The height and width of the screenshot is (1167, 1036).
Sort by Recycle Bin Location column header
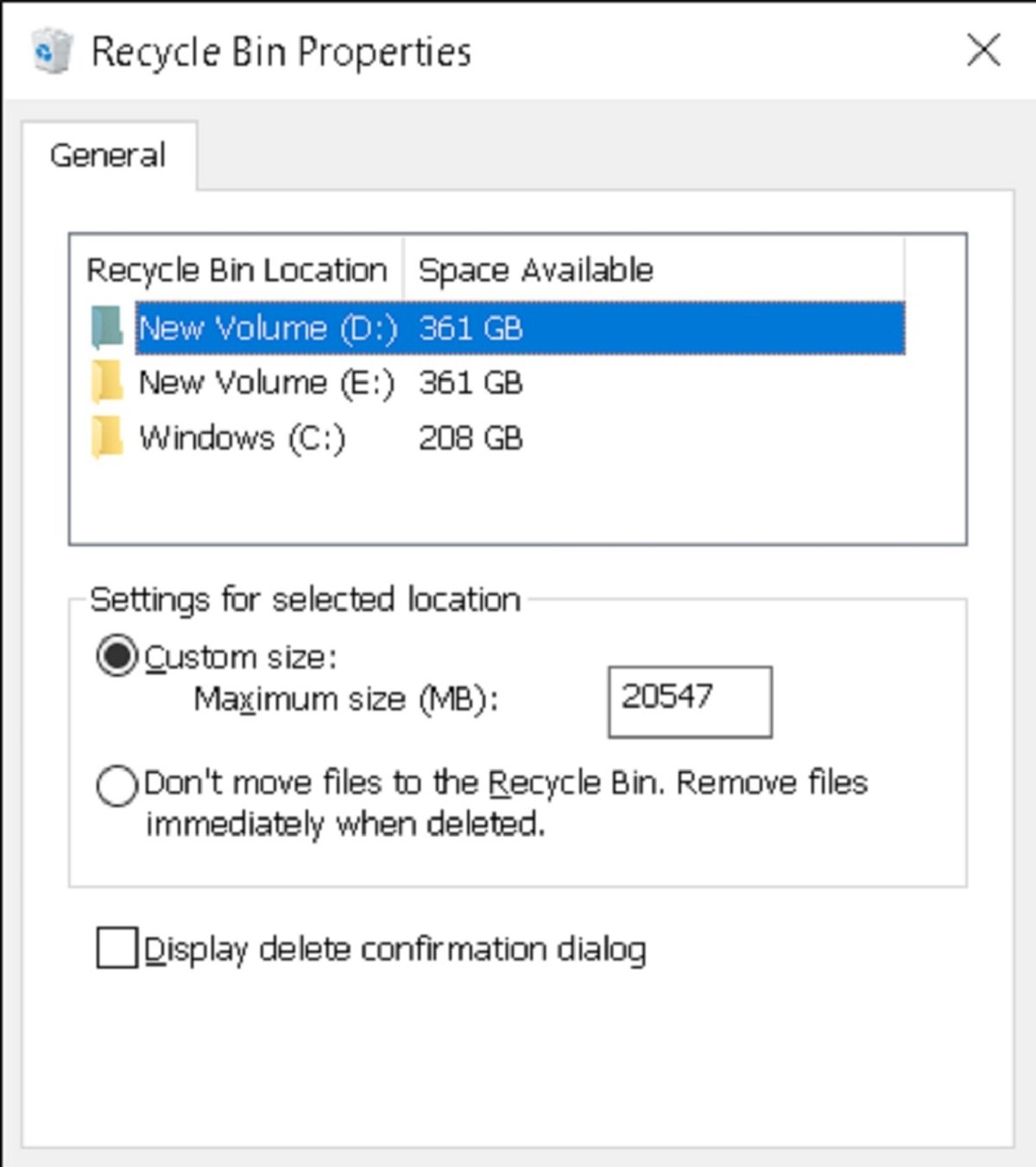tap(237, 270)
